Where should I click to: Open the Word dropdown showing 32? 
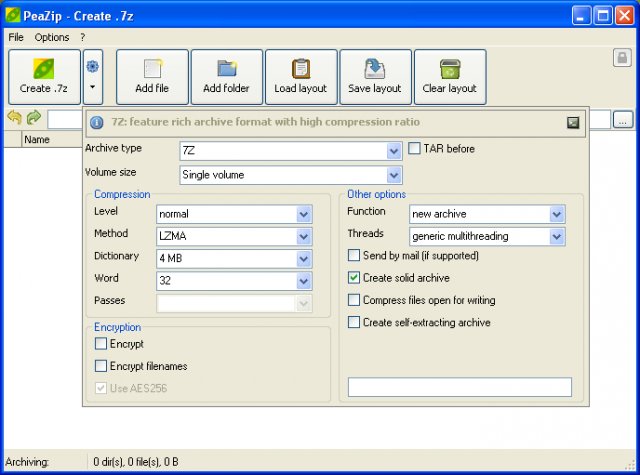304,281
